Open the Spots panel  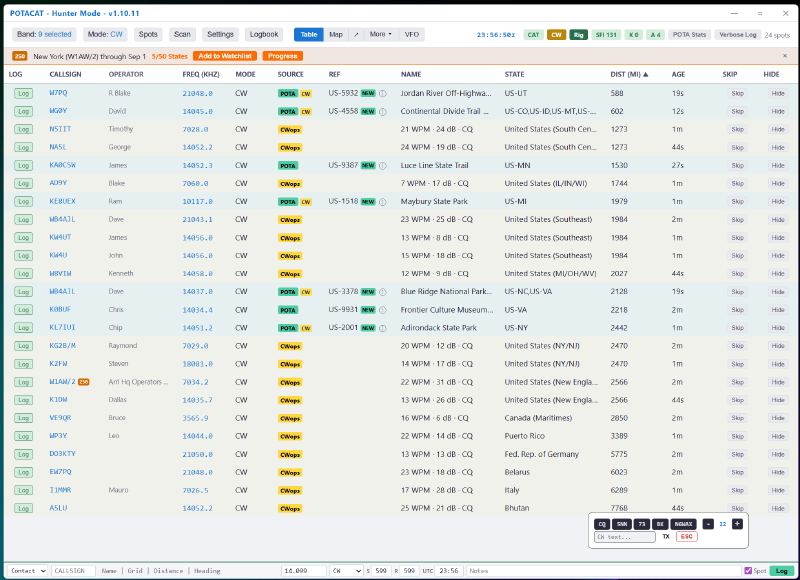[148, 34]
